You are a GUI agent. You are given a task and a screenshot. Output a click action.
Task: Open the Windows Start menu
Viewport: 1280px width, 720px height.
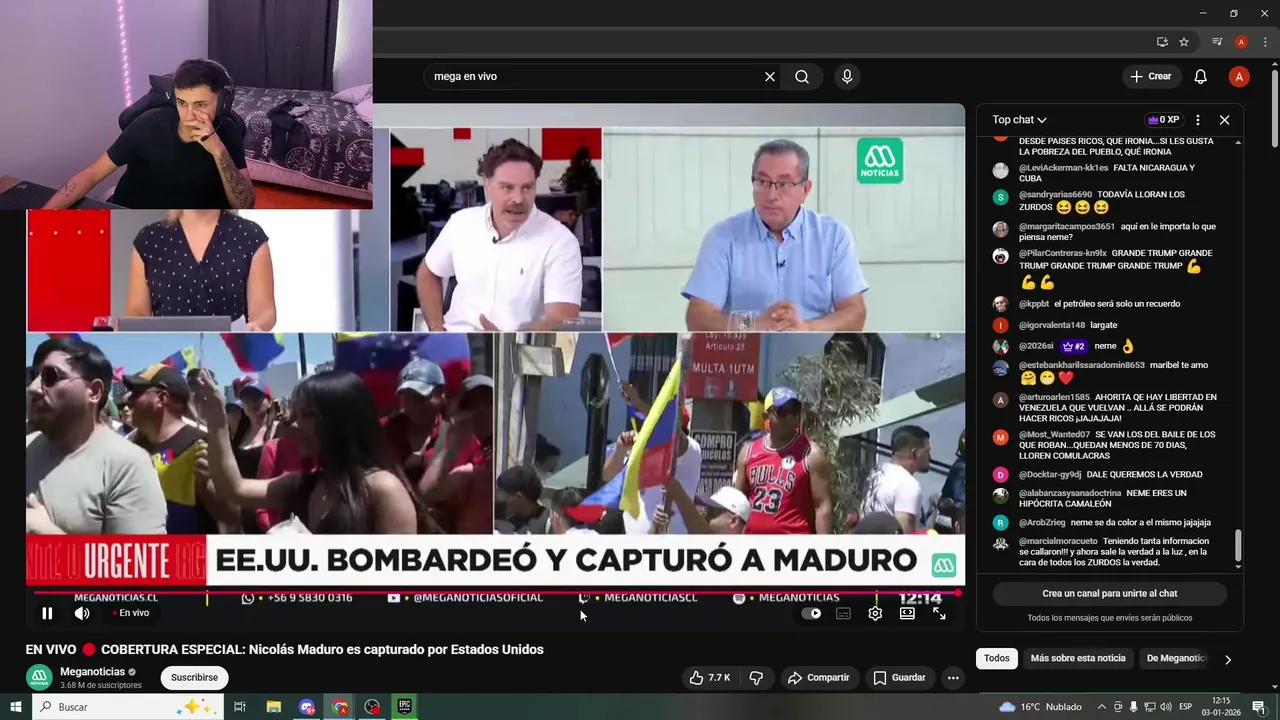click(x=15, y=707)
